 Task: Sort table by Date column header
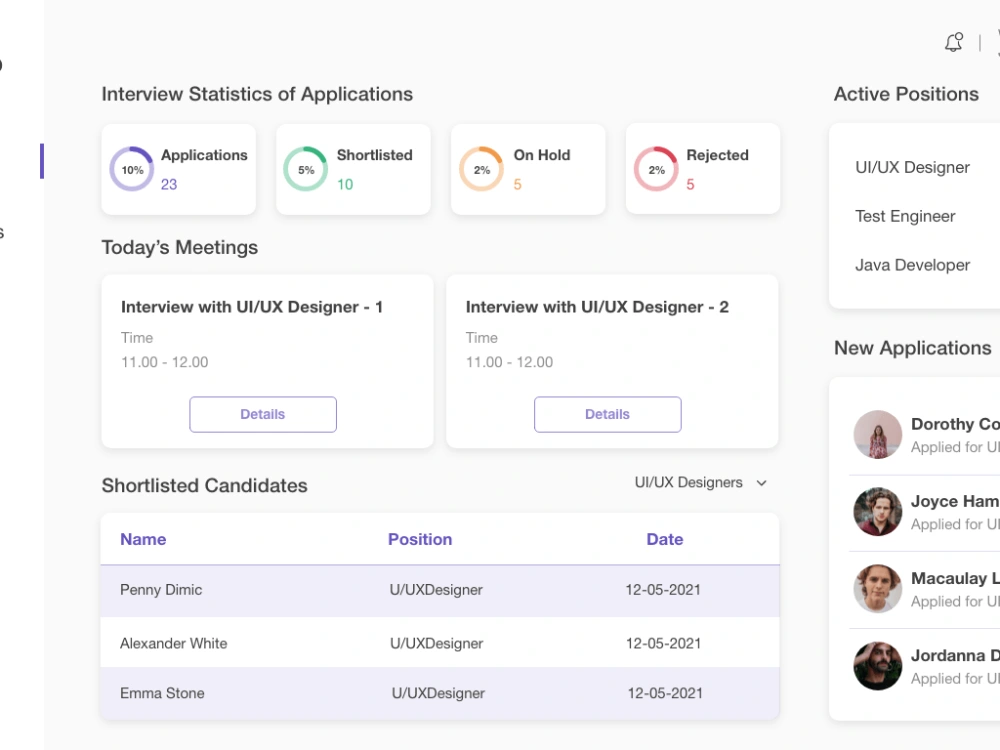coord(665,540)
